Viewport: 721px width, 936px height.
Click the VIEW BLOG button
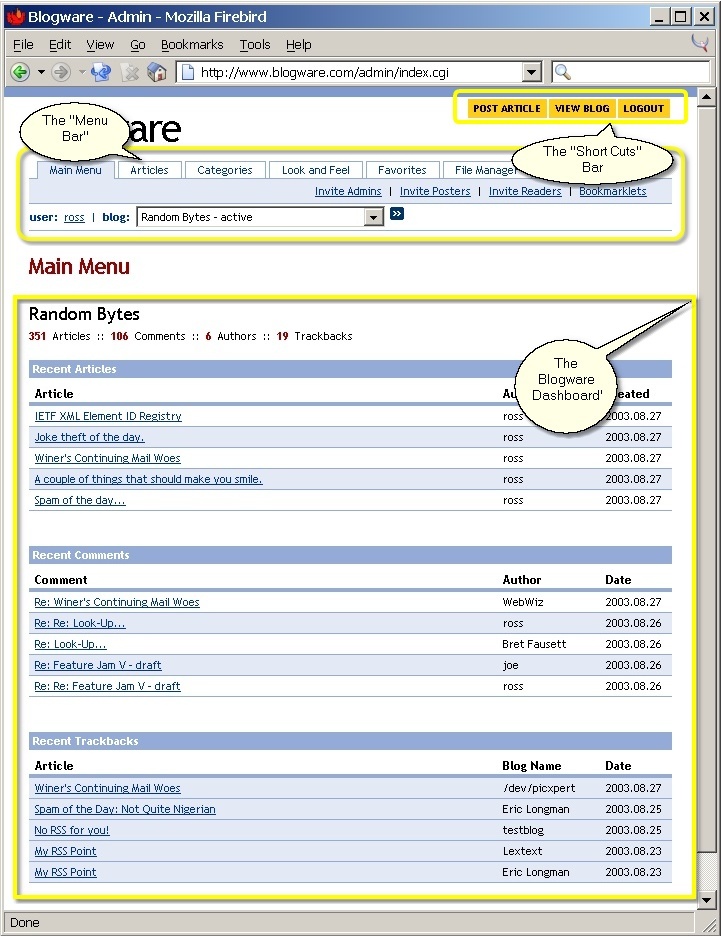click(582, 109)
